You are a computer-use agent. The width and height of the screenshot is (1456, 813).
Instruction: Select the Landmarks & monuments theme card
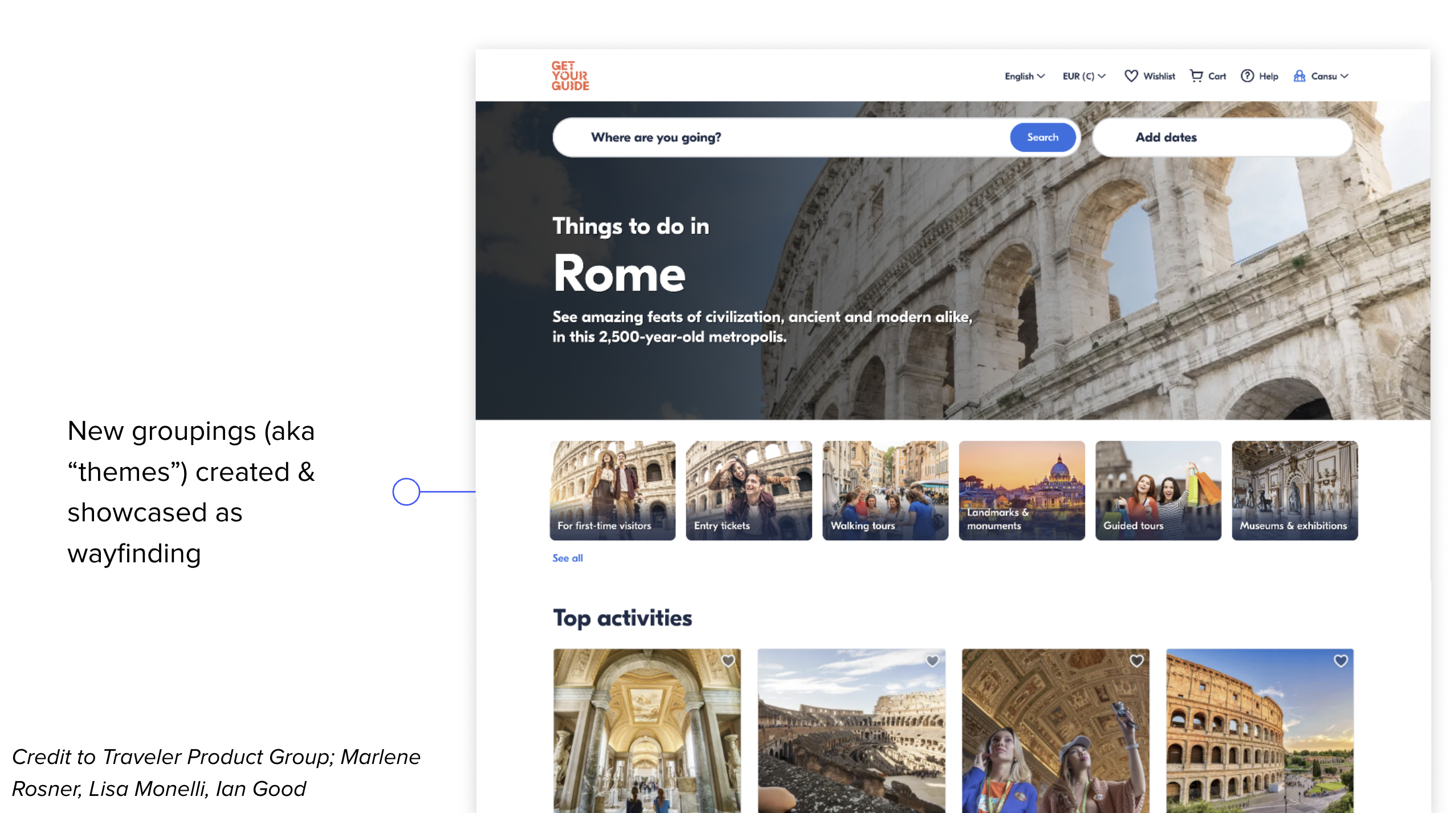[x=1022, y=490]
